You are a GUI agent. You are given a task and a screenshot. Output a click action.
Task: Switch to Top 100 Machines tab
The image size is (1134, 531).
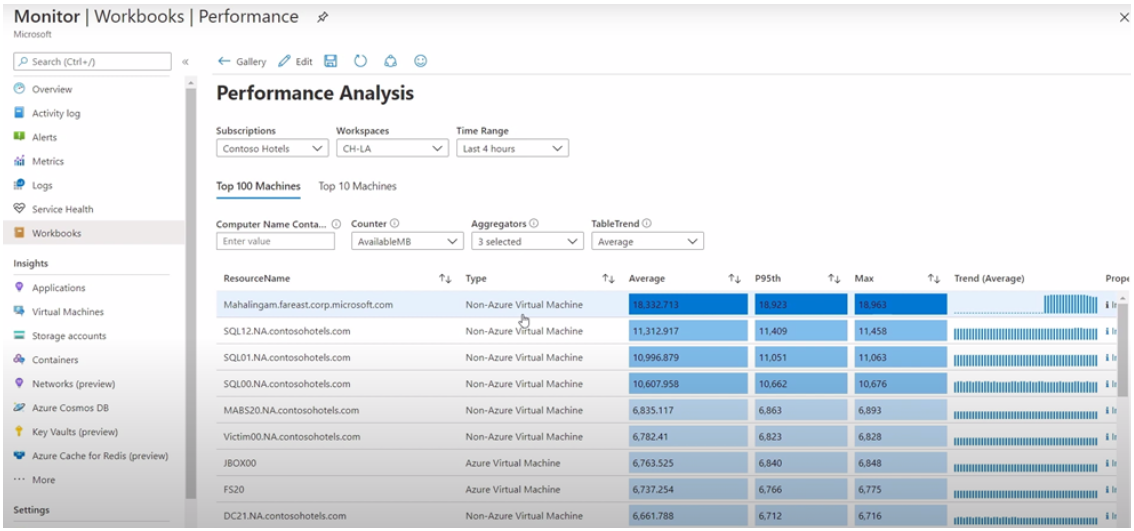258,187
